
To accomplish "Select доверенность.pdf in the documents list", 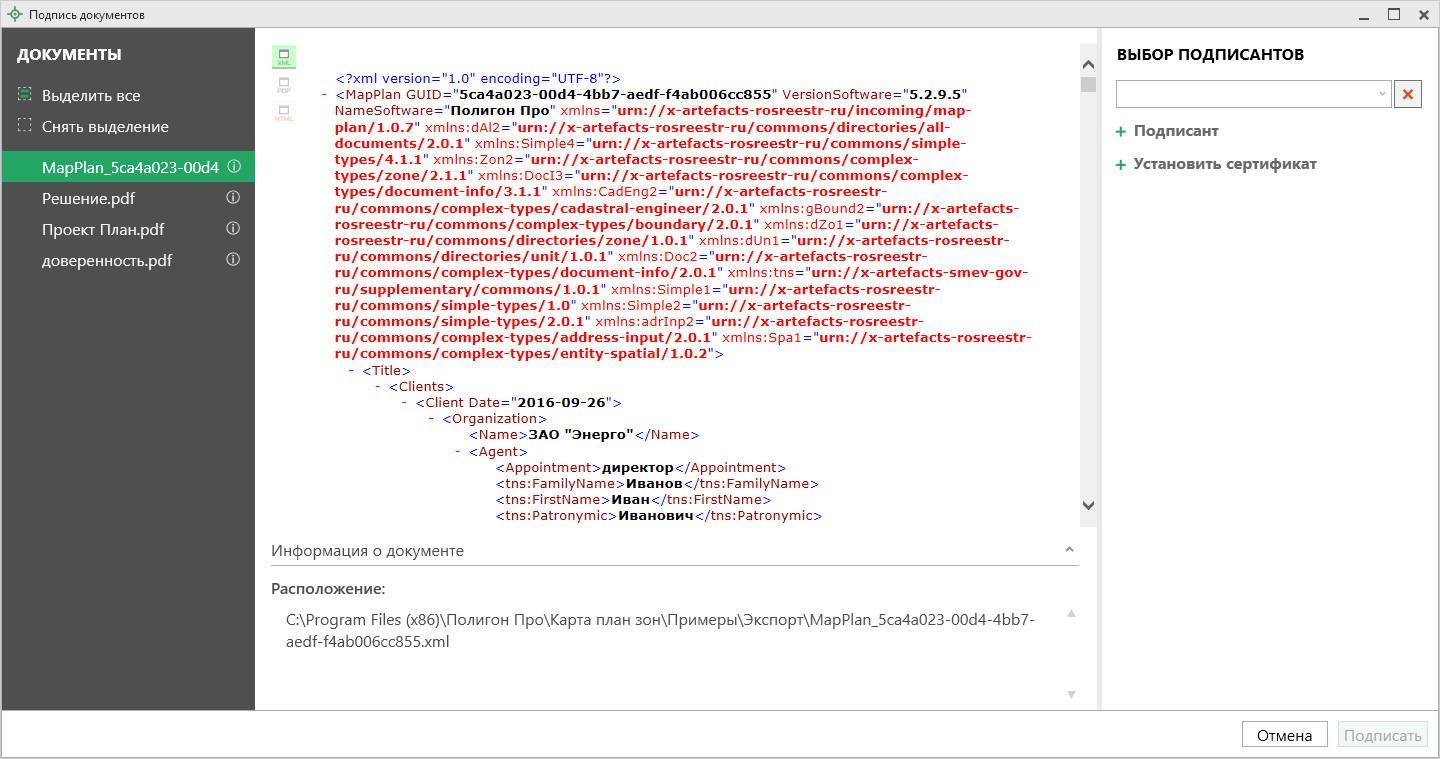I will [106, 260].
